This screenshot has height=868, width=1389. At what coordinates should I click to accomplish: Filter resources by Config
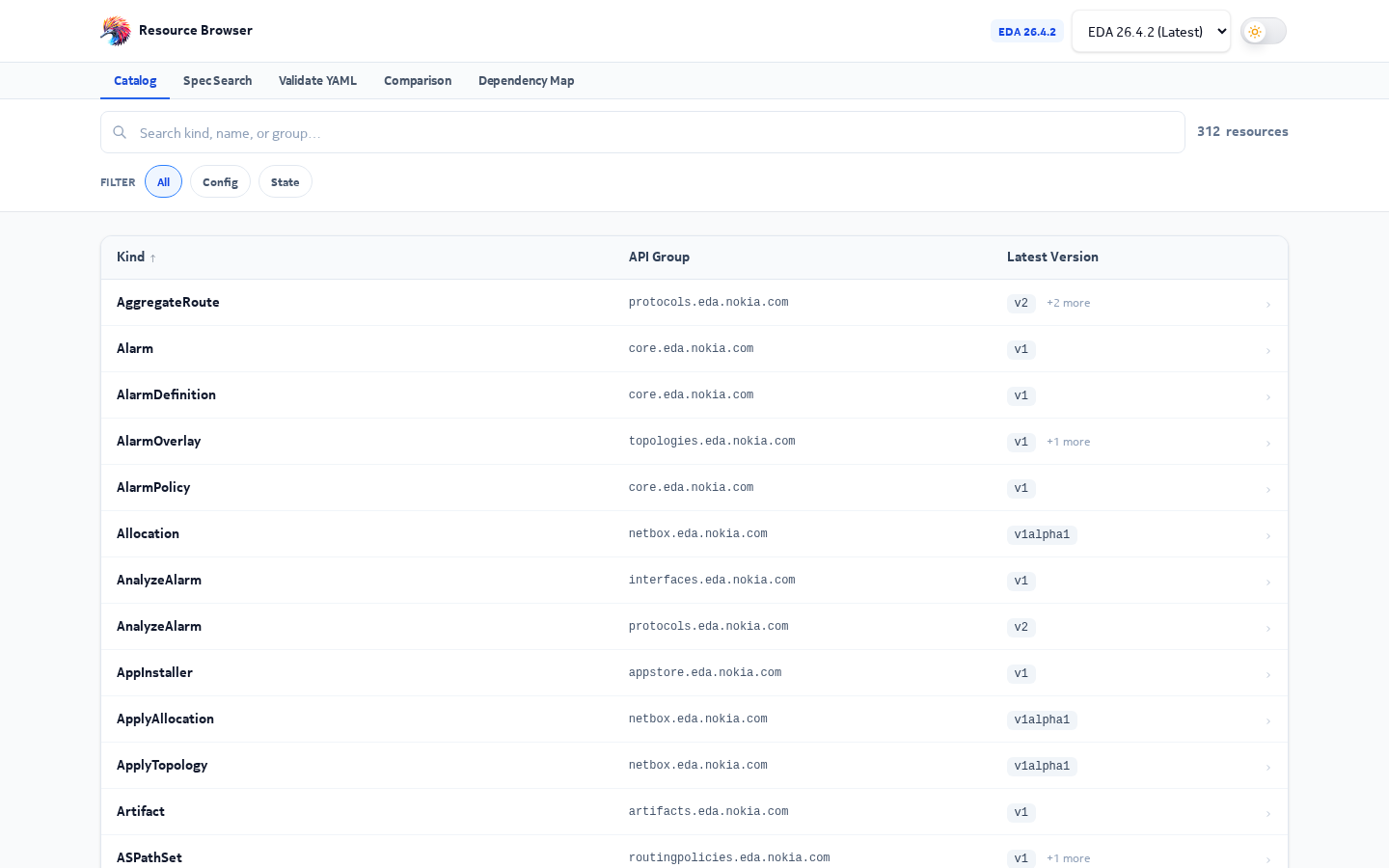coord(220,181)
